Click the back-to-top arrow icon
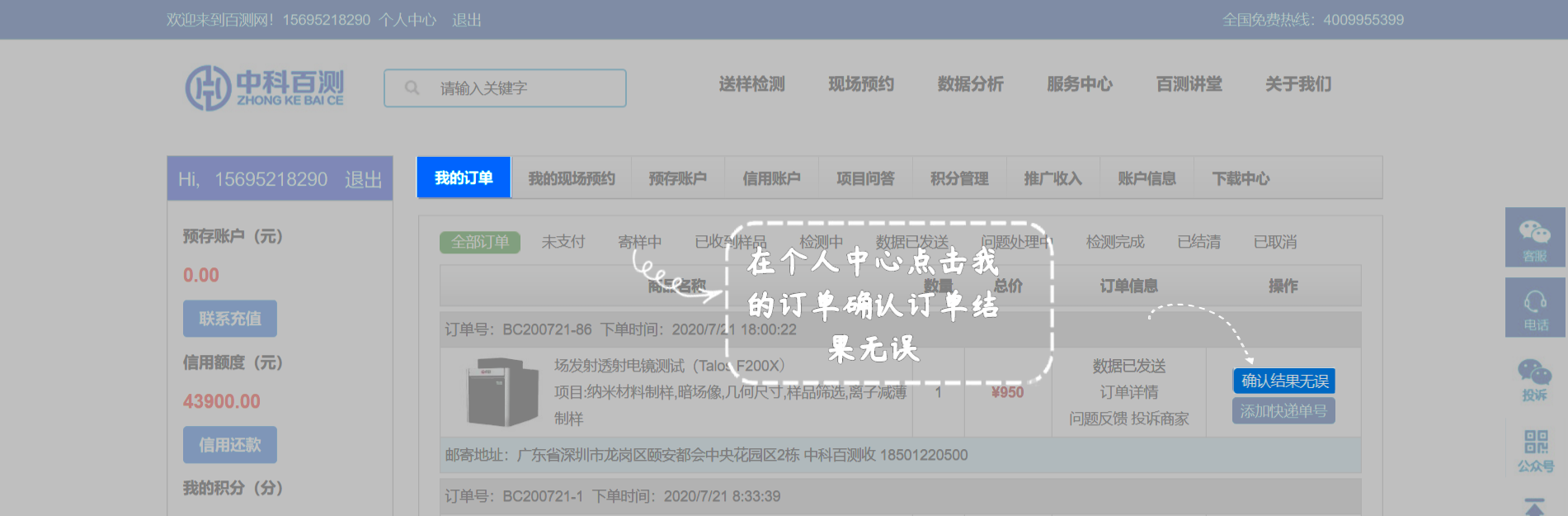This screenshot has width=1568, height=516. (x=1534, y=505)
